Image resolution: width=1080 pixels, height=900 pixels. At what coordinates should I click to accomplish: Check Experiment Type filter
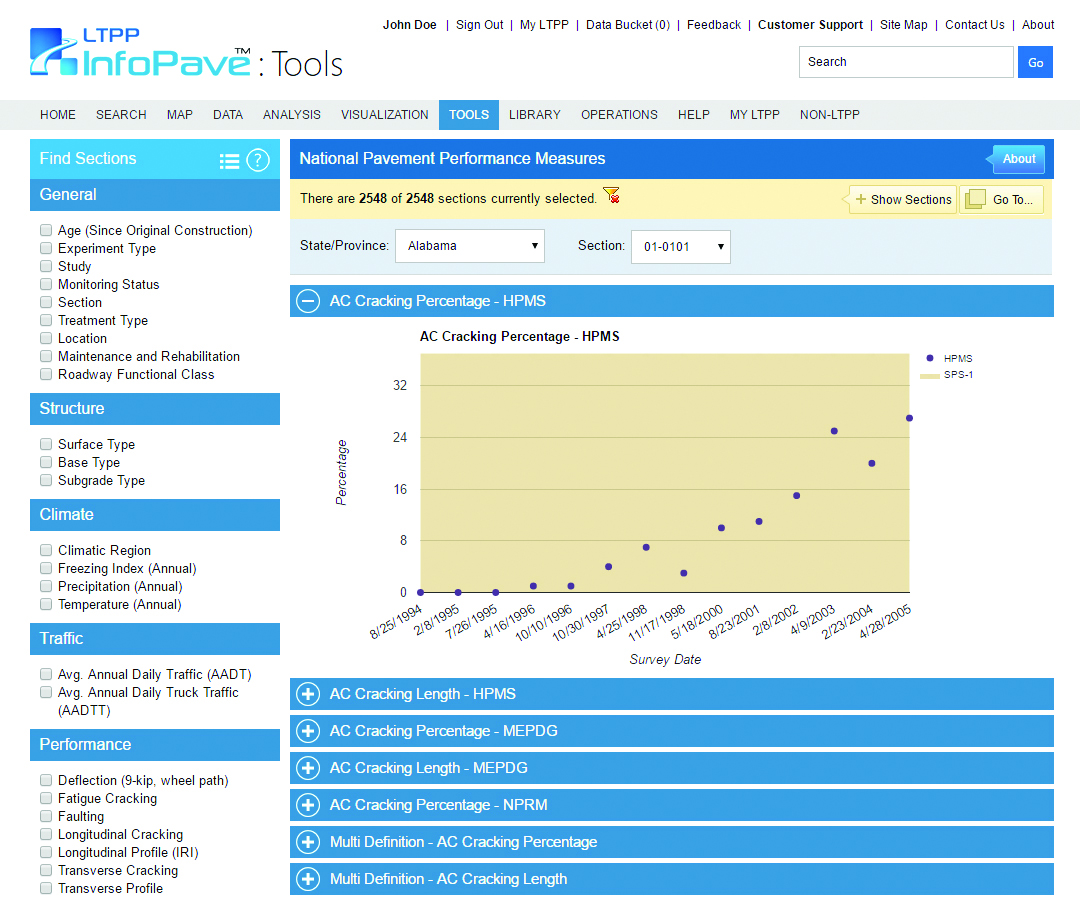tap(46, 248)
